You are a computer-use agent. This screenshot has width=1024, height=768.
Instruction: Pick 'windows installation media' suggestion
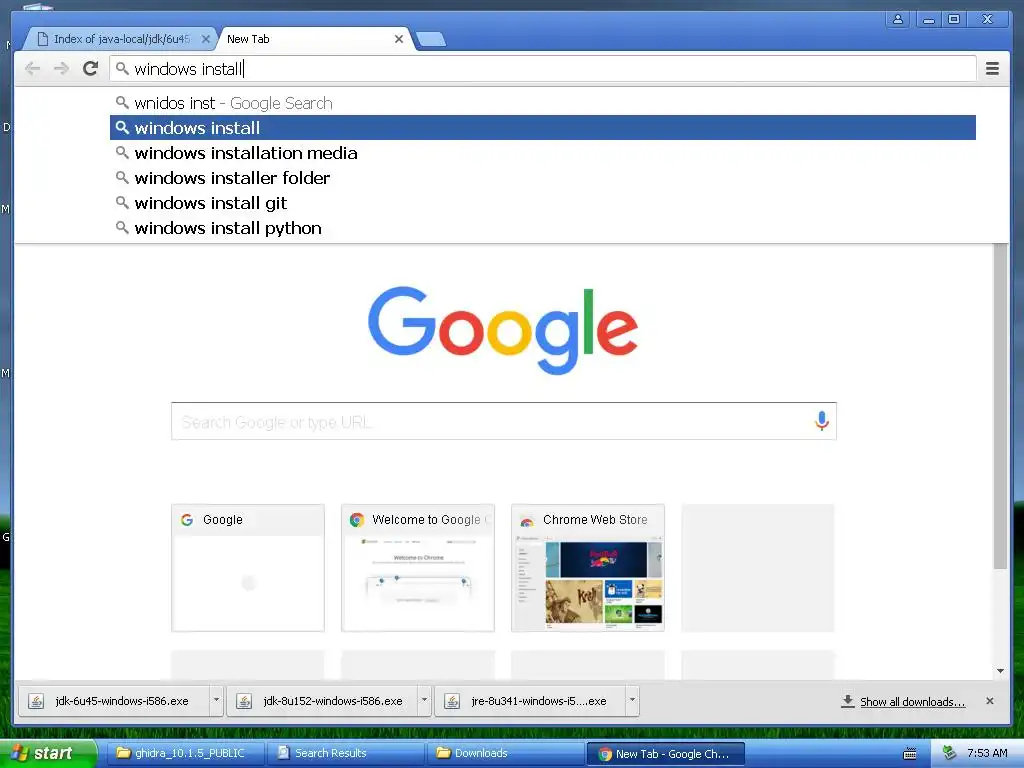[x=543, y=153]
